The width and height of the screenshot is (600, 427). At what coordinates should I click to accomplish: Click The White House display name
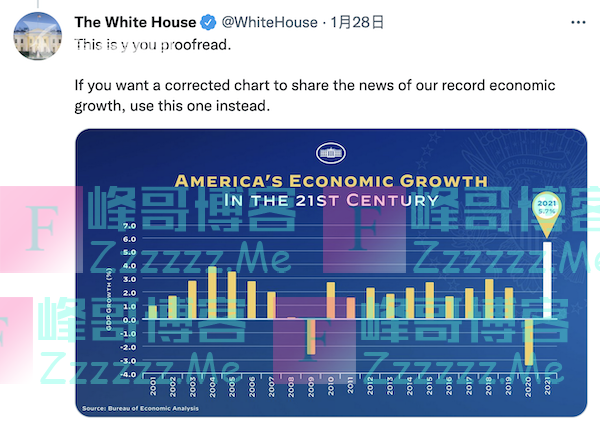click(135, 22)
